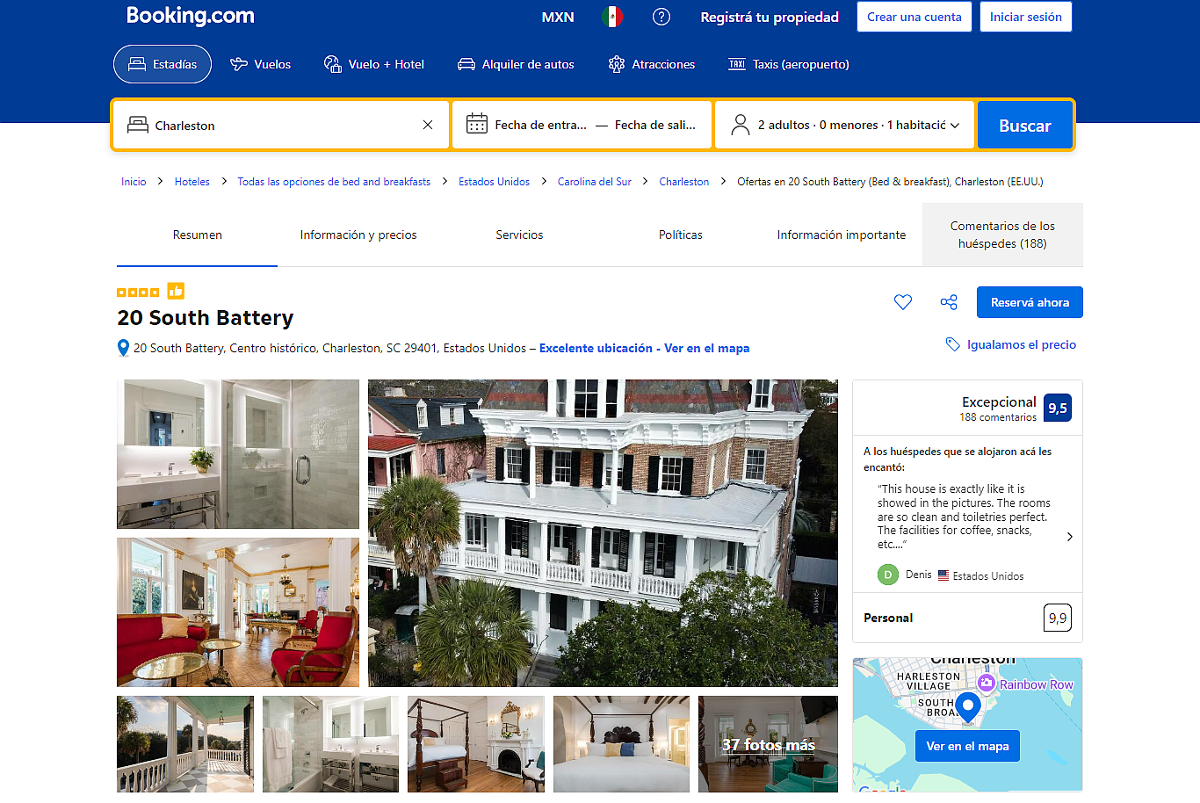Select the Servicios section tab
The height and width of the screenshot is (803, 1200).
pos(519,235)
